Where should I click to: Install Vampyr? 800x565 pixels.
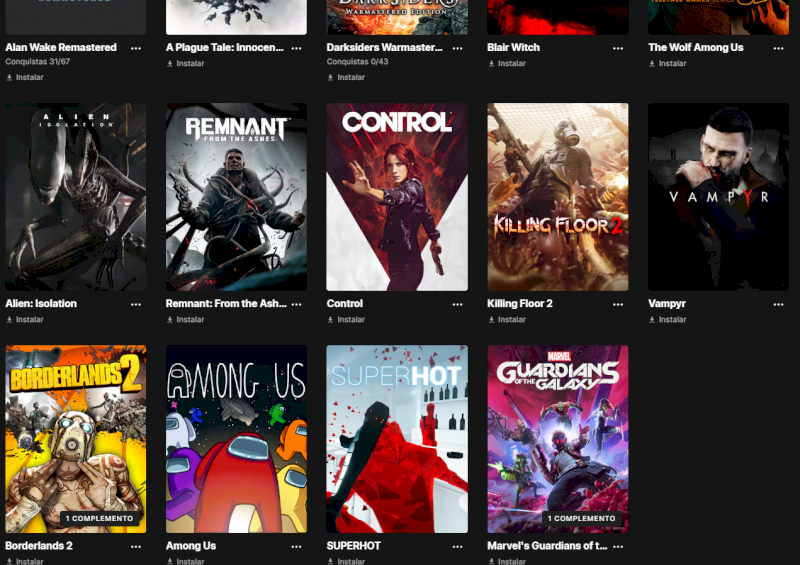pos(668,320)
